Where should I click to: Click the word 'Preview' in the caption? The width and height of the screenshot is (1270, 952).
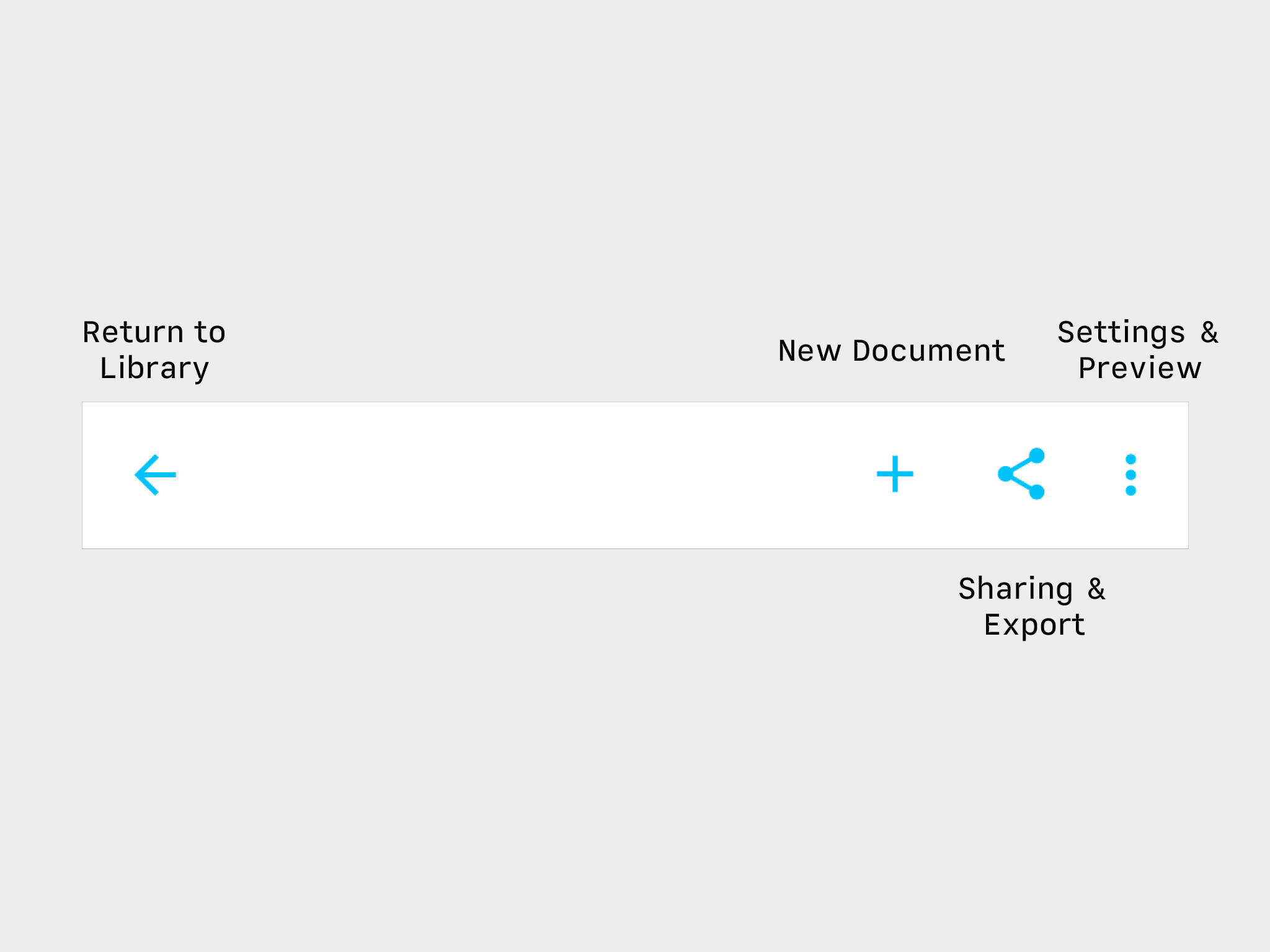tap(1140, 368)
